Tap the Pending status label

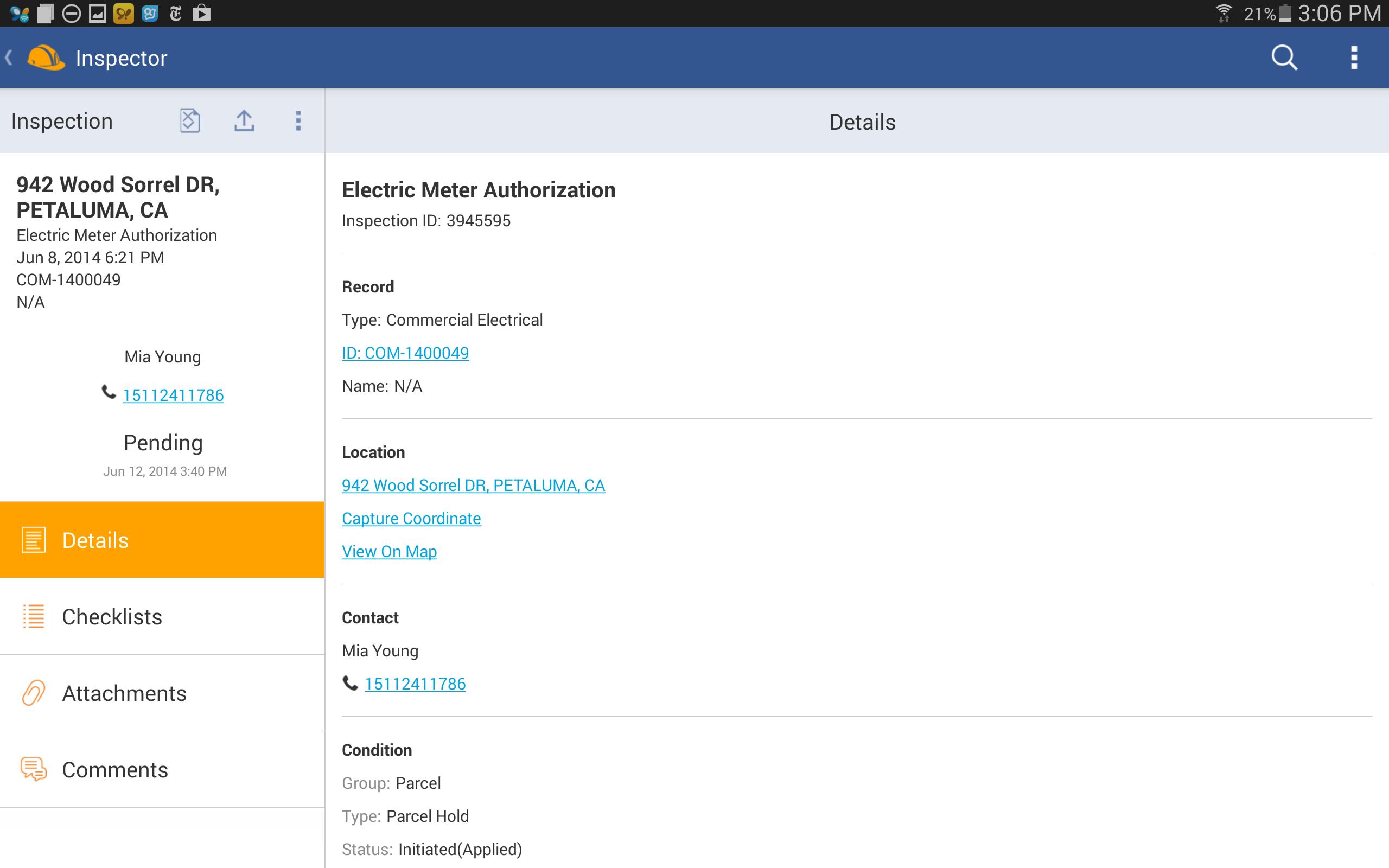[163, 443]
